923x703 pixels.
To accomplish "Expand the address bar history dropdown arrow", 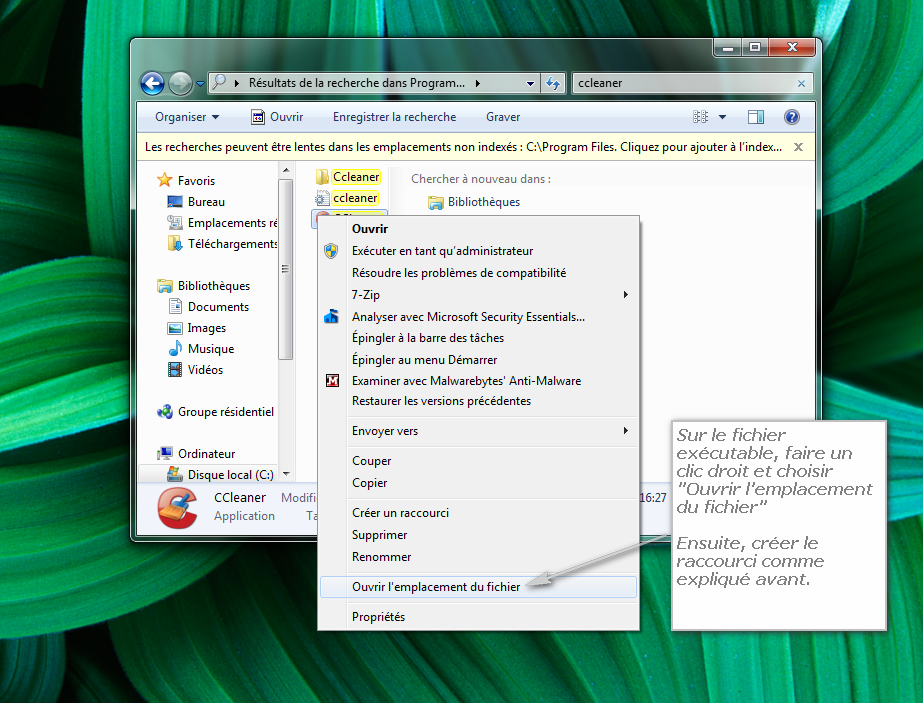I will [530, 84].
